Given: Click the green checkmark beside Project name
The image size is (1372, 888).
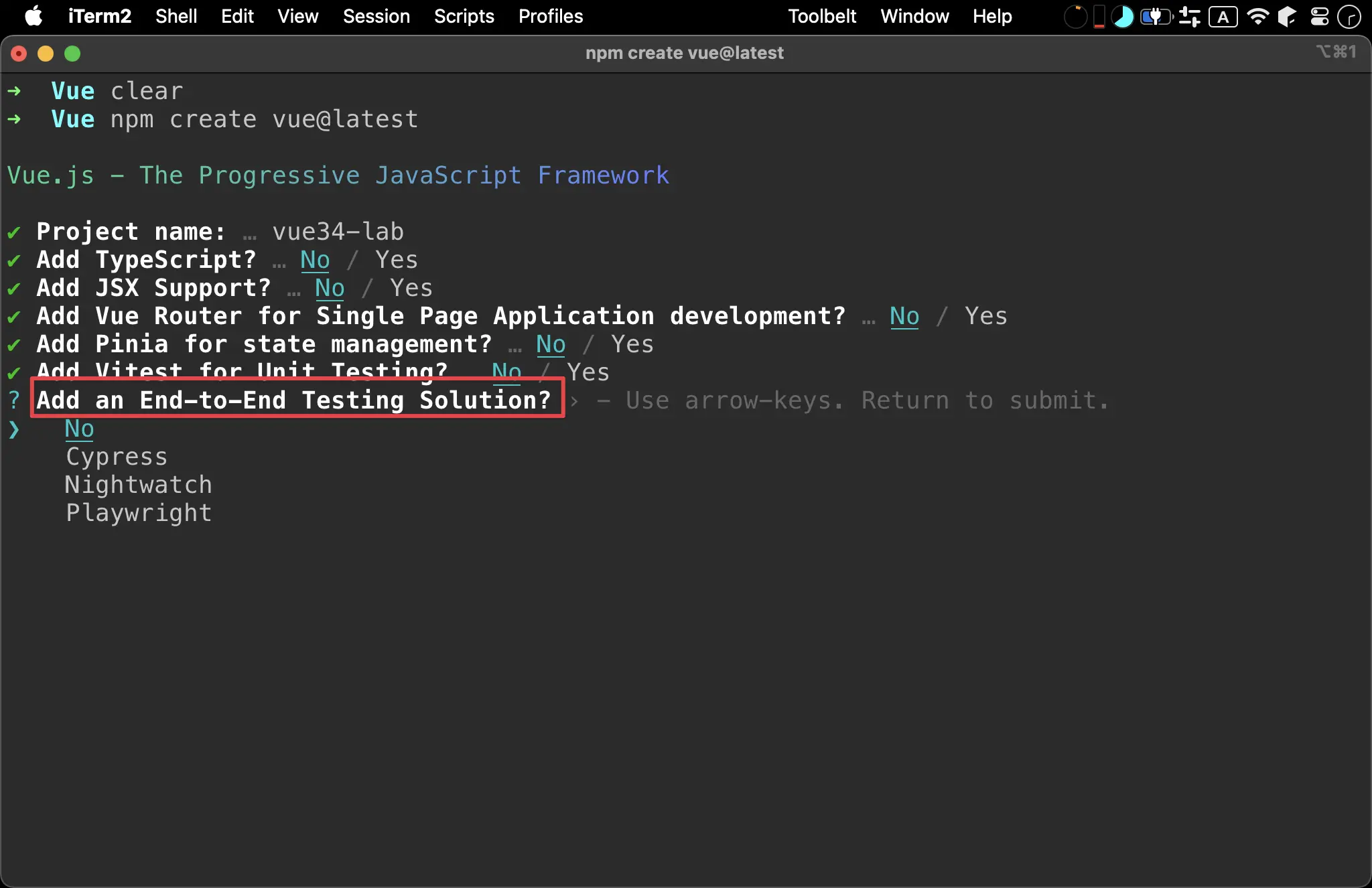Looking at the screenshot, I should pos(13,232).
